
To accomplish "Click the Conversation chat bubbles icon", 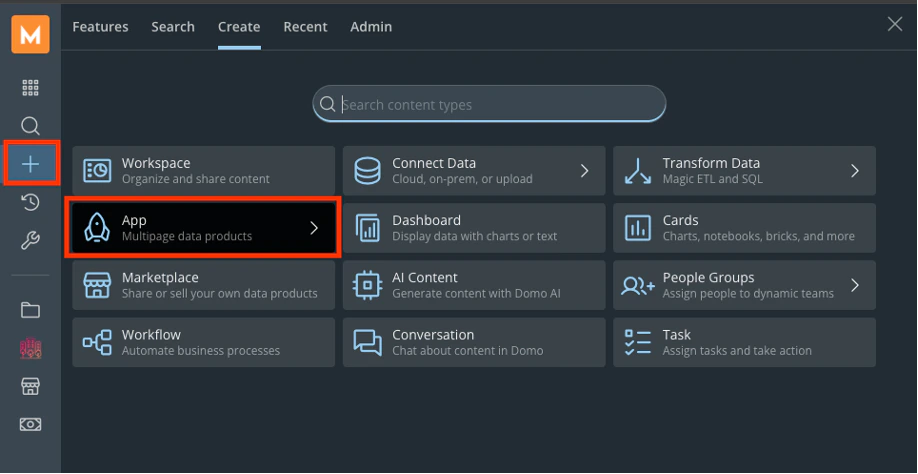I will point(368,342).
